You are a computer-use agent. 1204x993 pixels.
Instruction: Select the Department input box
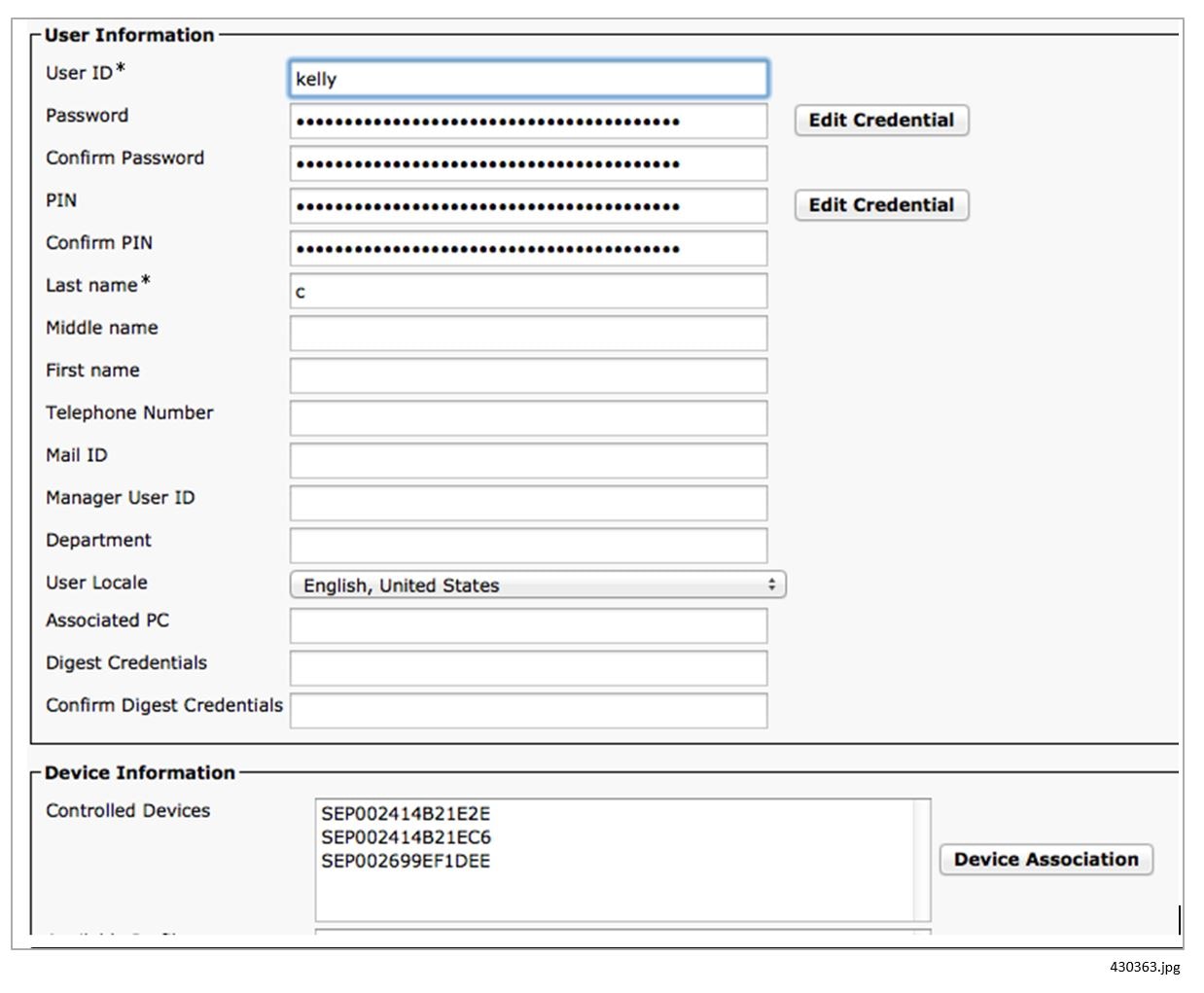pyautogui.click(x=528, y=545)
